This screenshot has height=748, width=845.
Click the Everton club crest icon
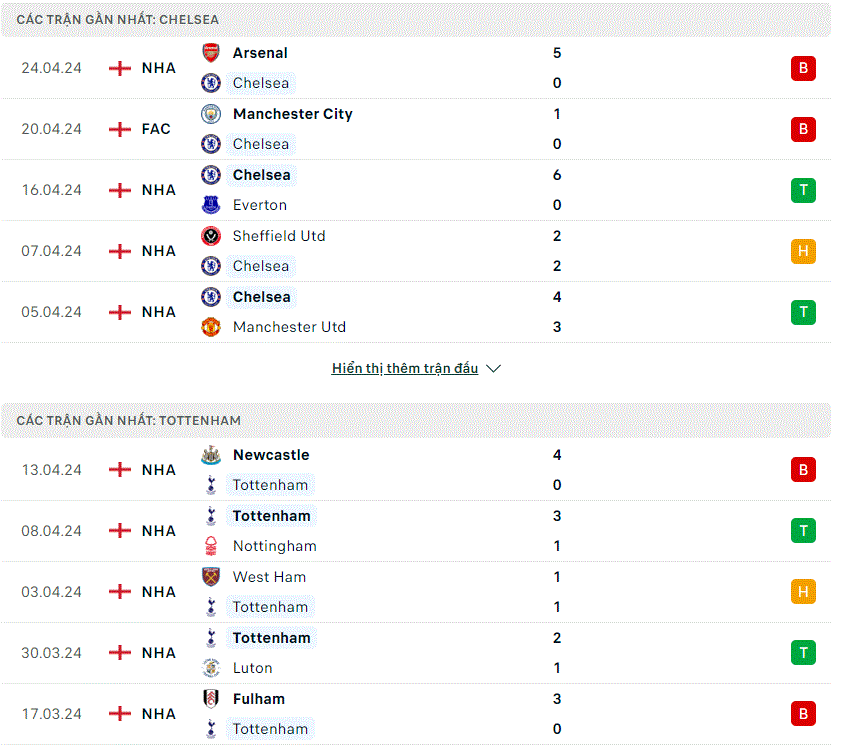pos(211,205)
